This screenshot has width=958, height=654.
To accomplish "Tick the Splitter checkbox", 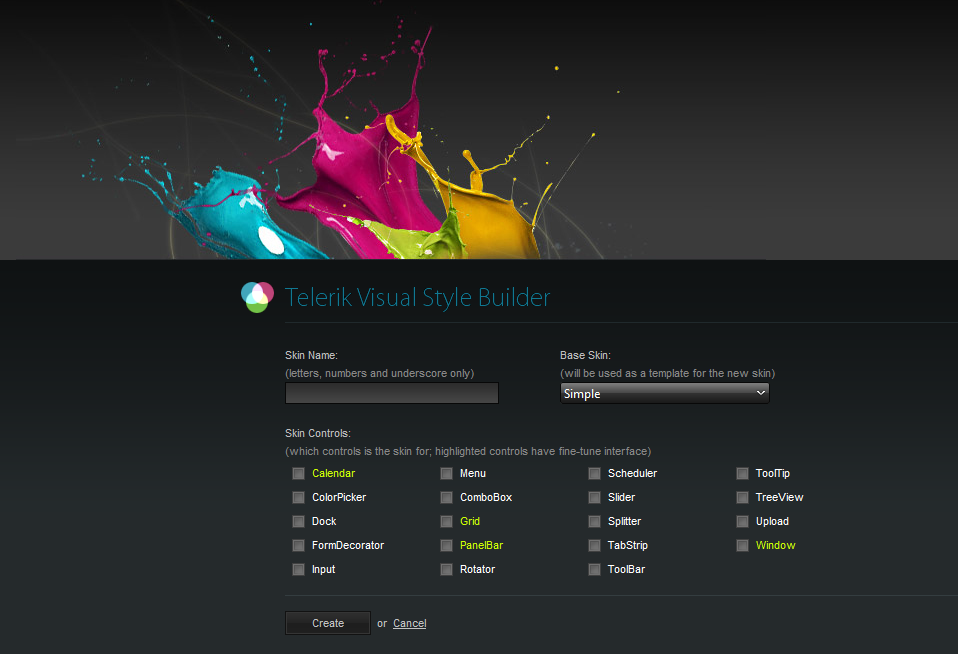I will pyautogui.click(x=594, y=521).
